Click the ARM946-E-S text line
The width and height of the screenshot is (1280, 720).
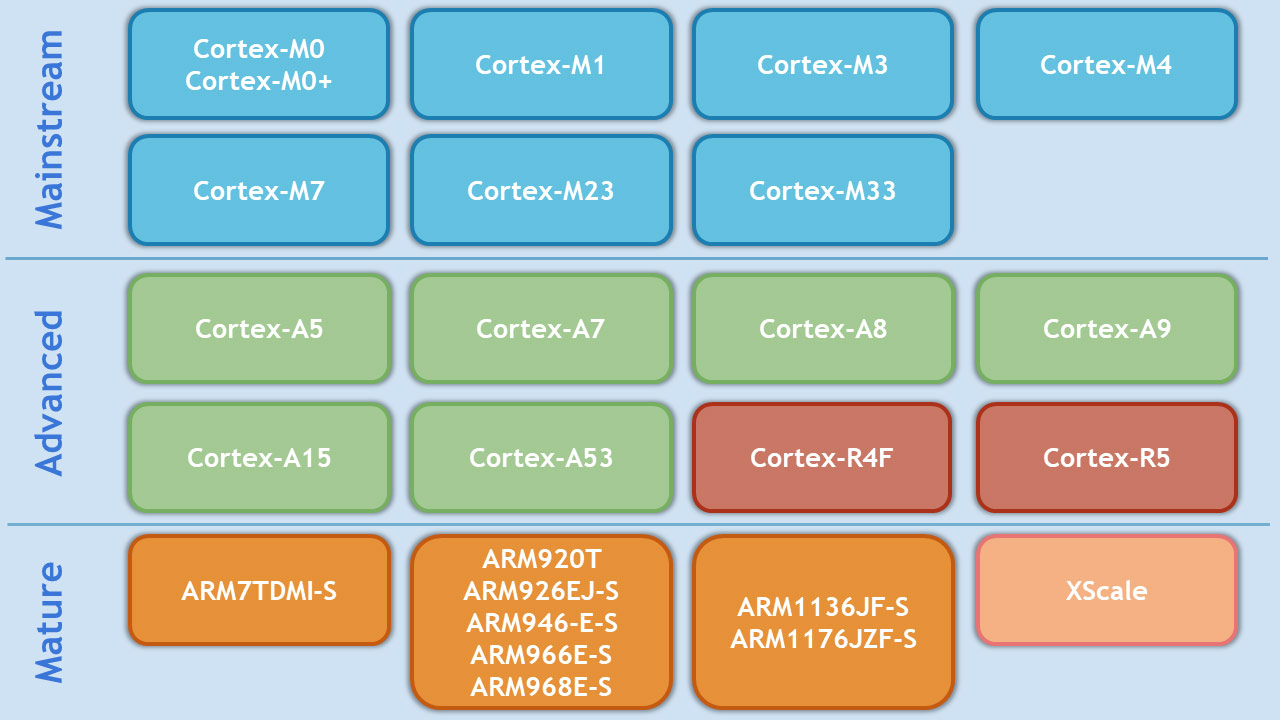click(542, 623)
